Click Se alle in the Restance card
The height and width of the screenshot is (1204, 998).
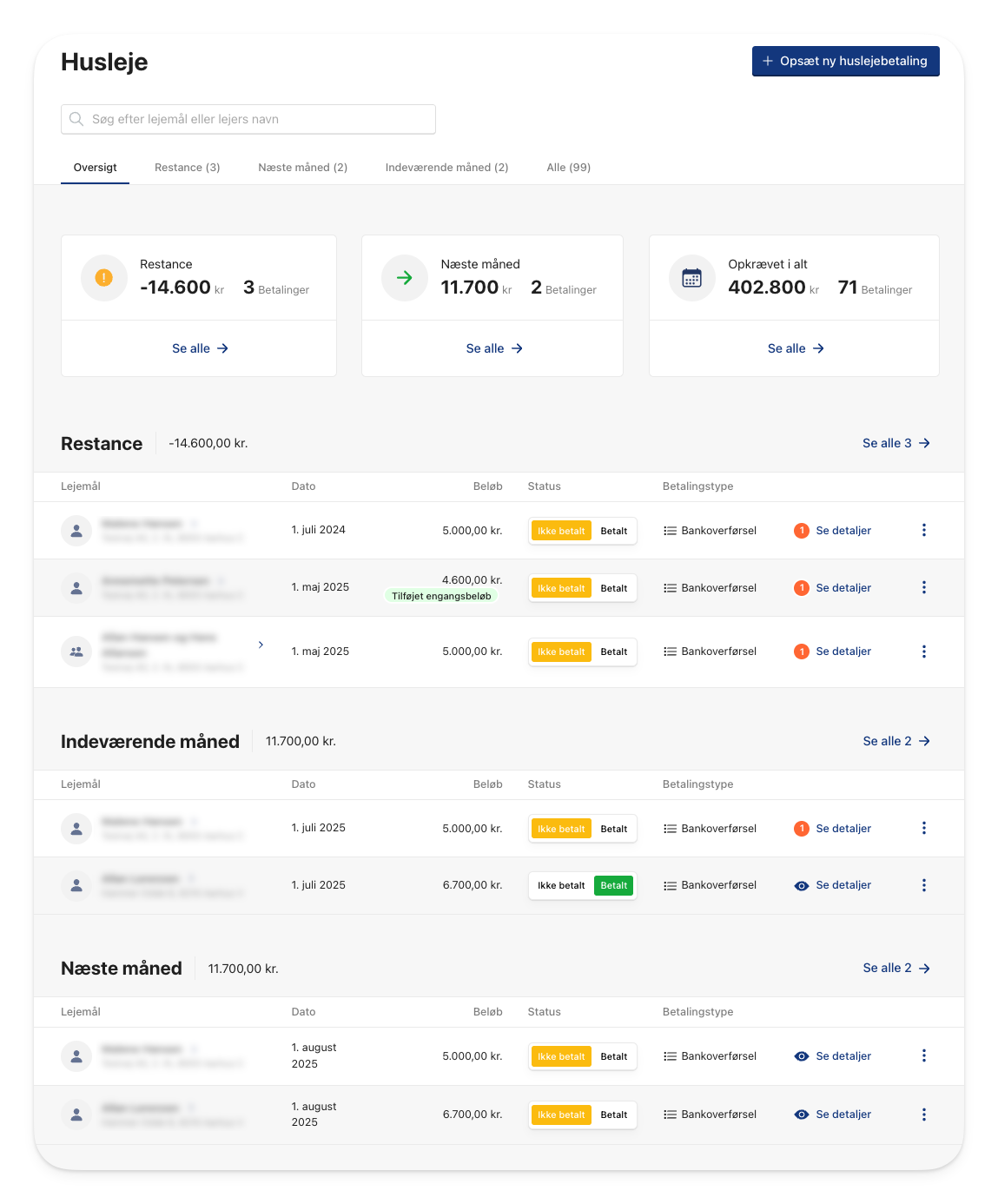pyautogui.click(x=200, y=348)
